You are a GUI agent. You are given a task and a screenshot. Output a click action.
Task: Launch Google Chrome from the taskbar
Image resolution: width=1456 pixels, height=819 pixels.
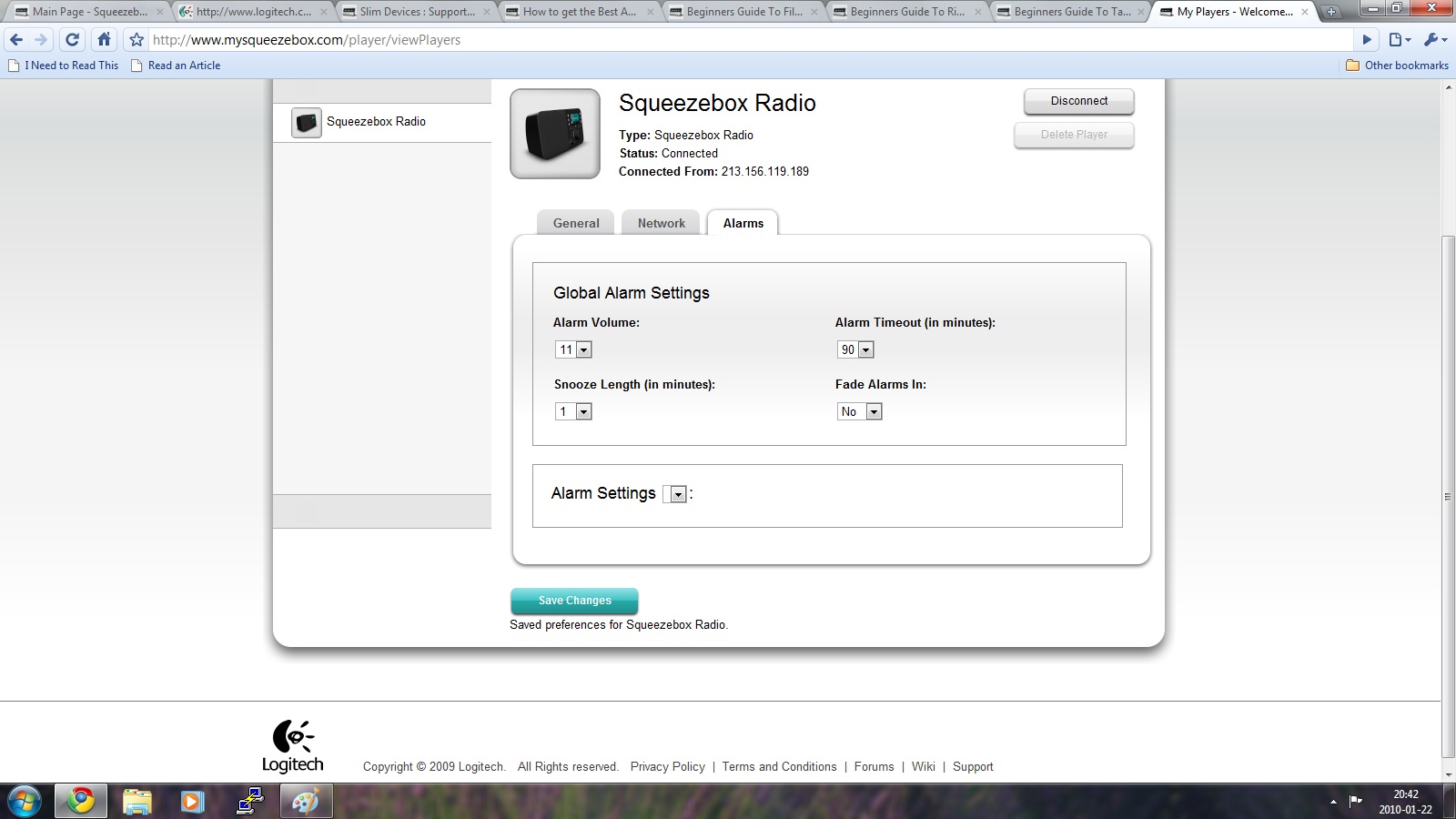(x=81, y=801)
